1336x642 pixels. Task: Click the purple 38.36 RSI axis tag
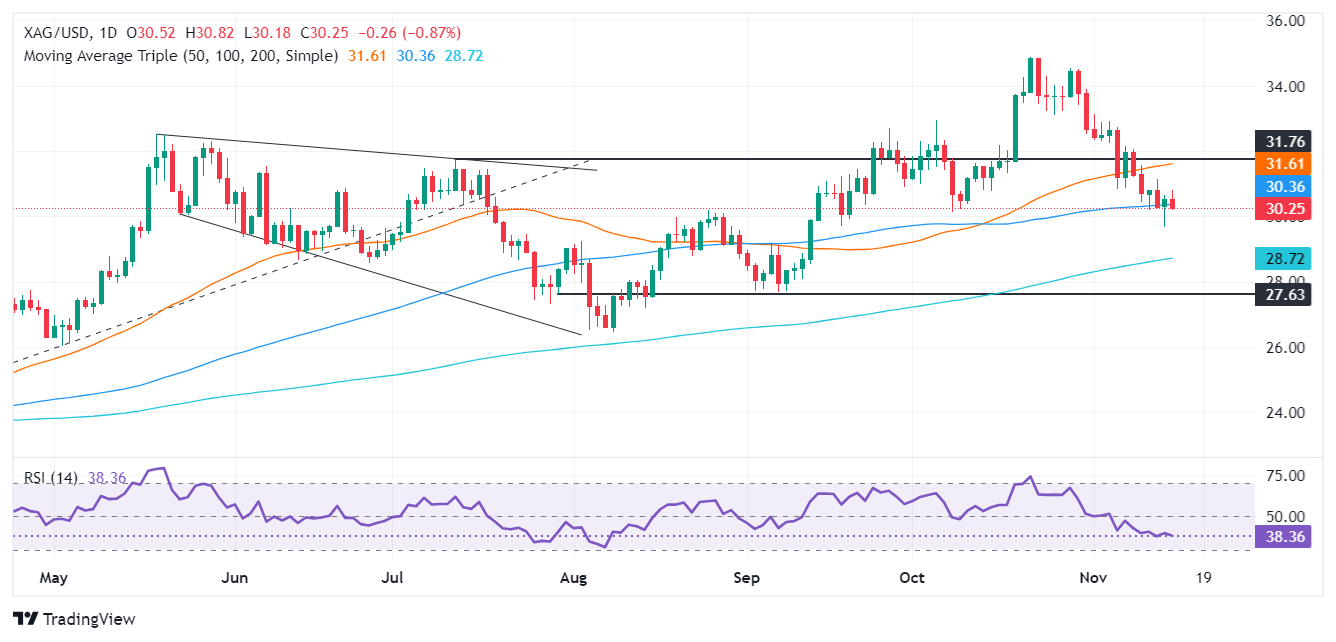[1282, 536]
